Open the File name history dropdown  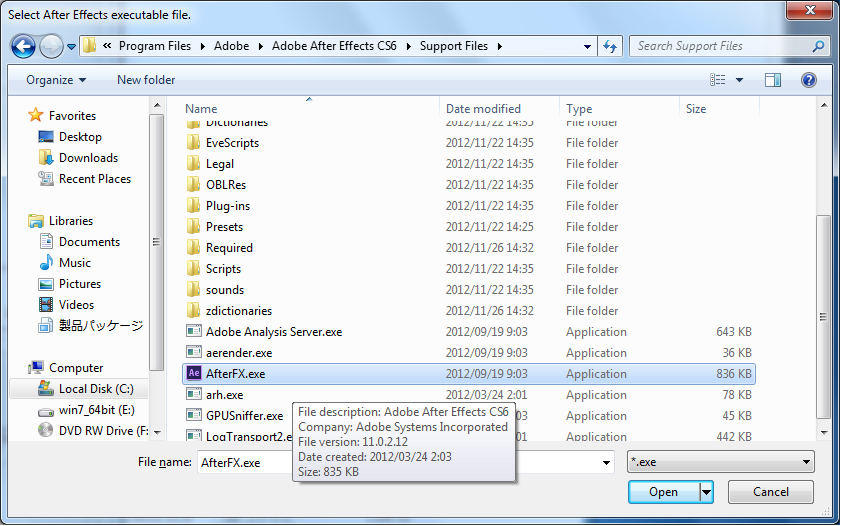(x=606, y=462)
